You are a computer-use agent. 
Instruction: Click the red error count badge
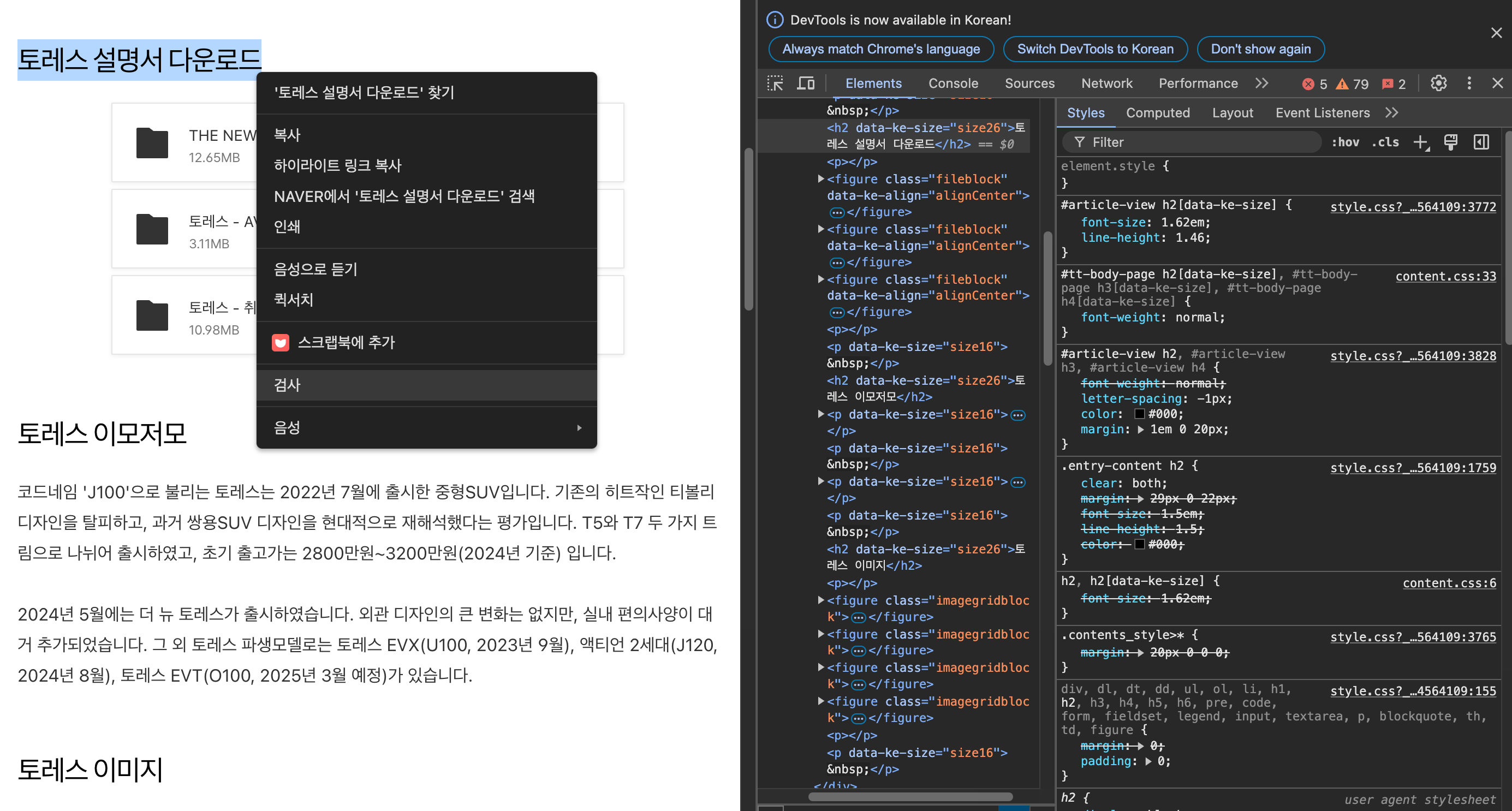point(1315,84)
